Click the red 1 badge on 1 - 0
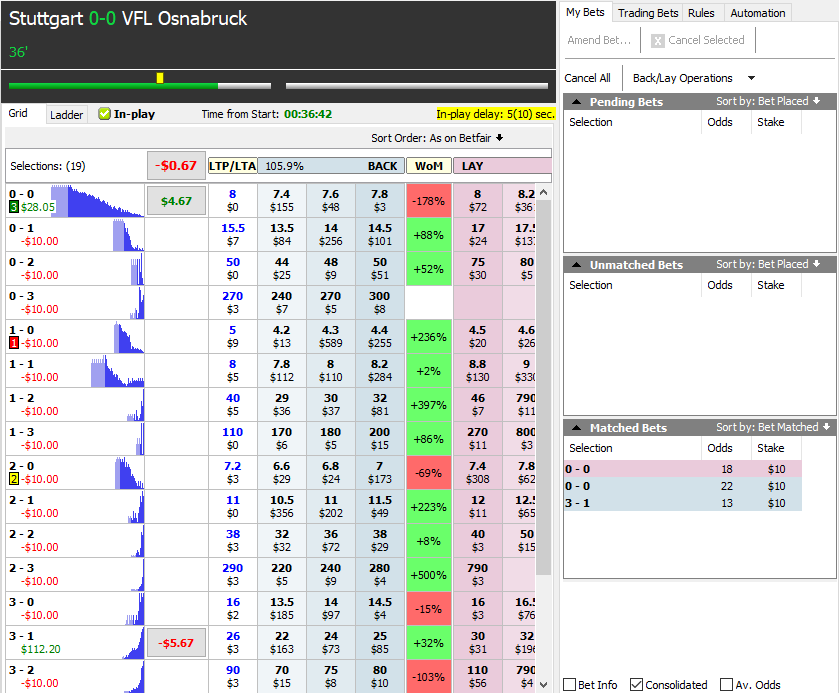This screenshot has height=693, width=839. [14, 343]
